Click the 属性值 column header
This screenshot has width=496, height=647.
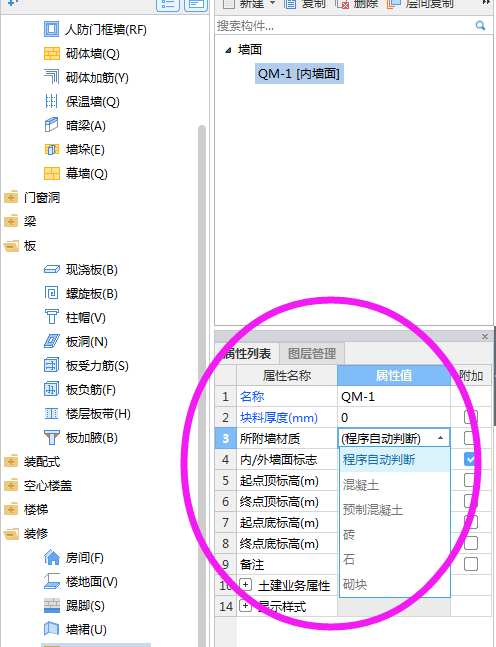click(x=394, y=375)
